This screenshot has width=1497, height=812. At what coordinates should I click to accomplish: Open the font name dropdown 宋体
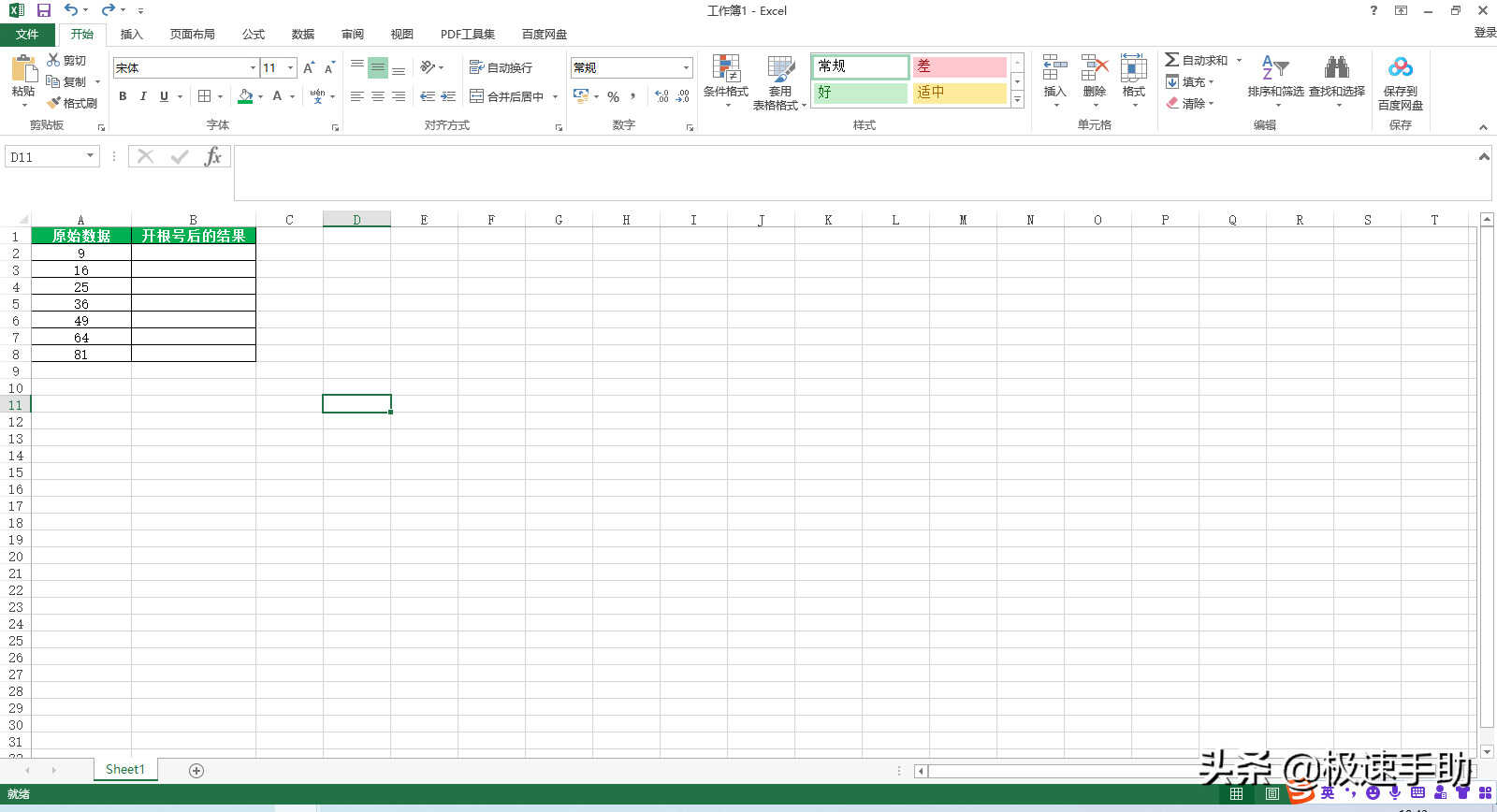(x=253, y=67)
